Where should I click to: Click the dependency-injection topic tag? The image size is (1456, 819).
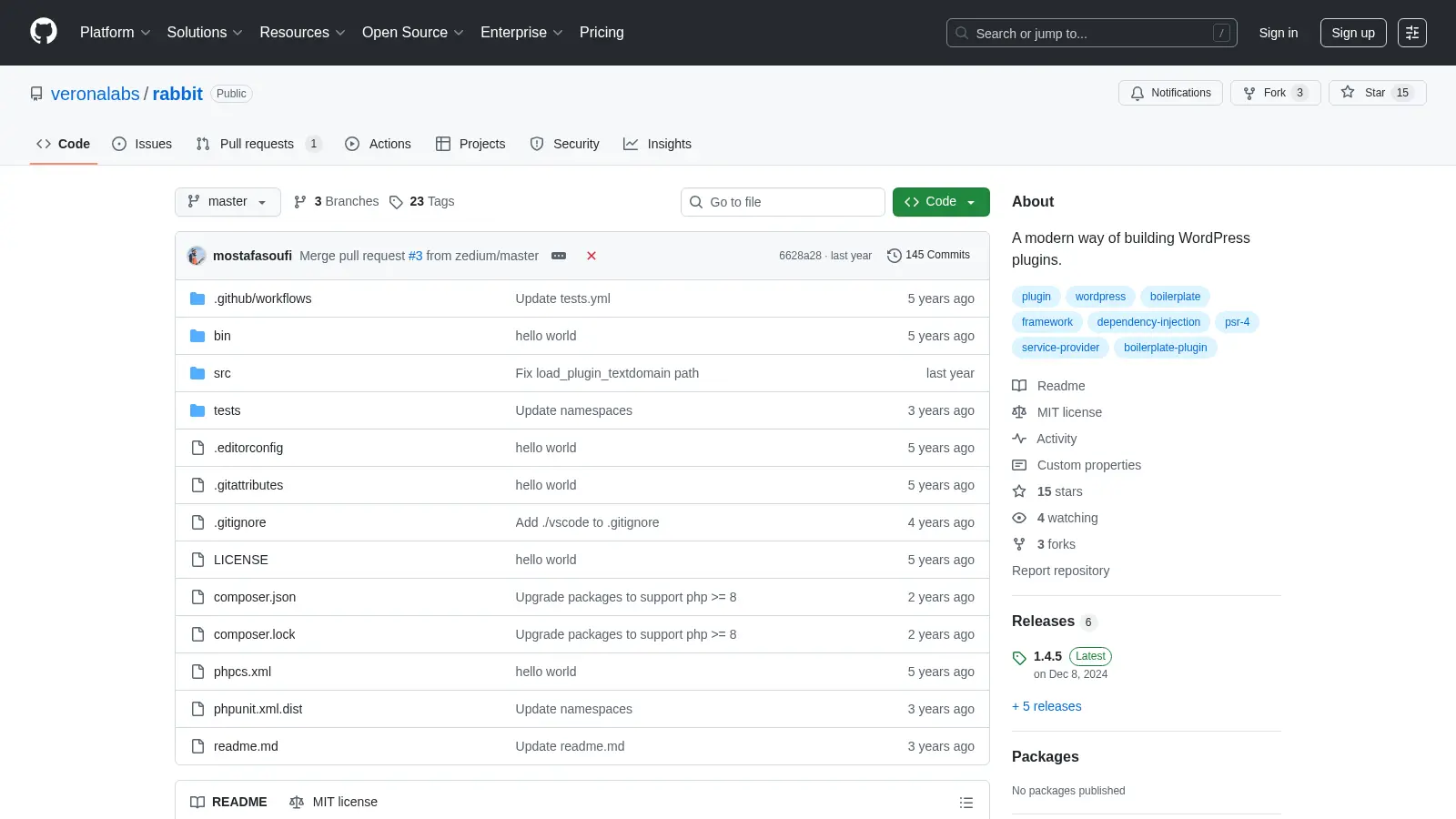point(1148,322)
